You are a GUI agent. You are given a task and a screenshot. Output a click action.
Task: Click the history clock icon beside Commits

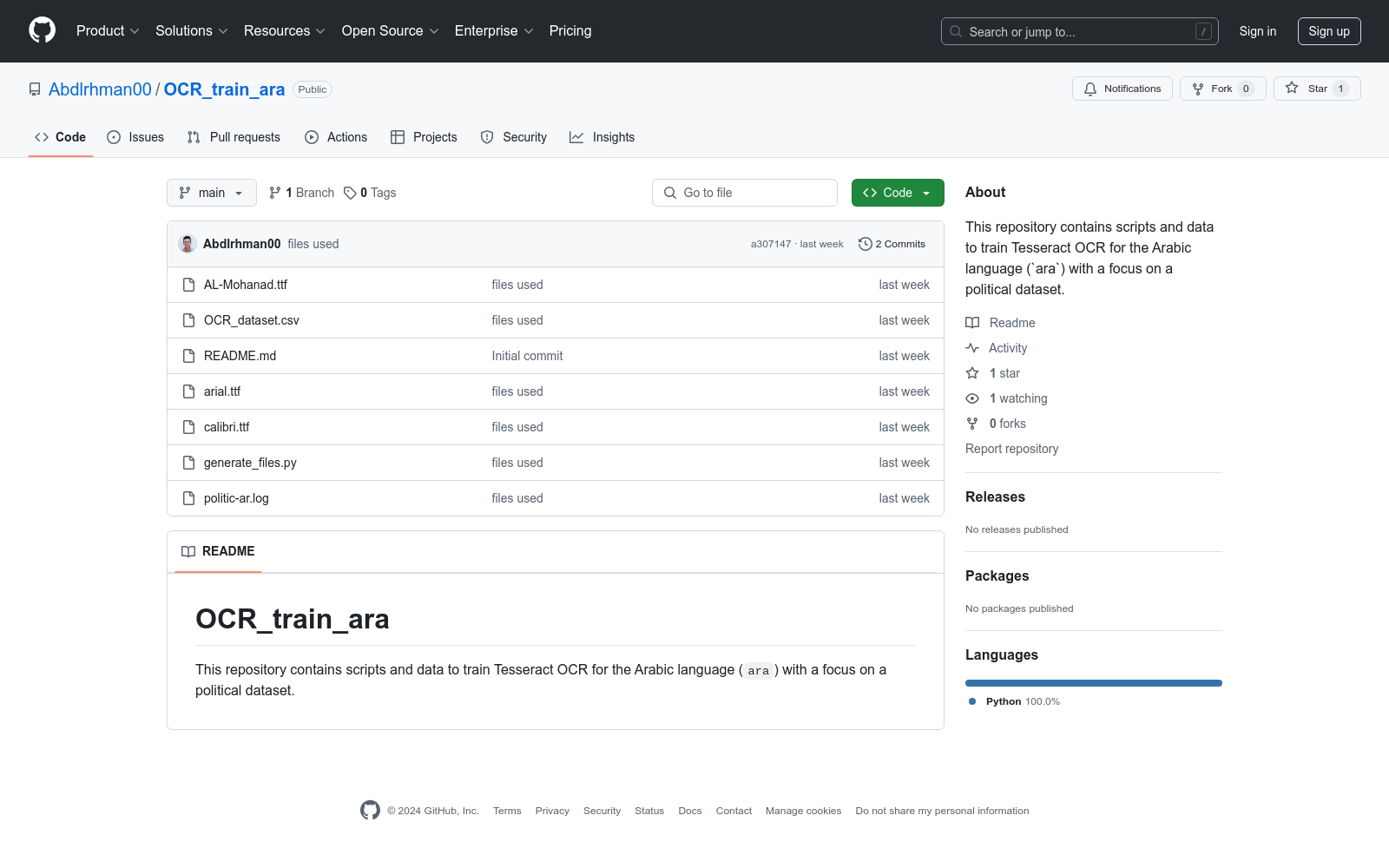(x=865, y=244)
